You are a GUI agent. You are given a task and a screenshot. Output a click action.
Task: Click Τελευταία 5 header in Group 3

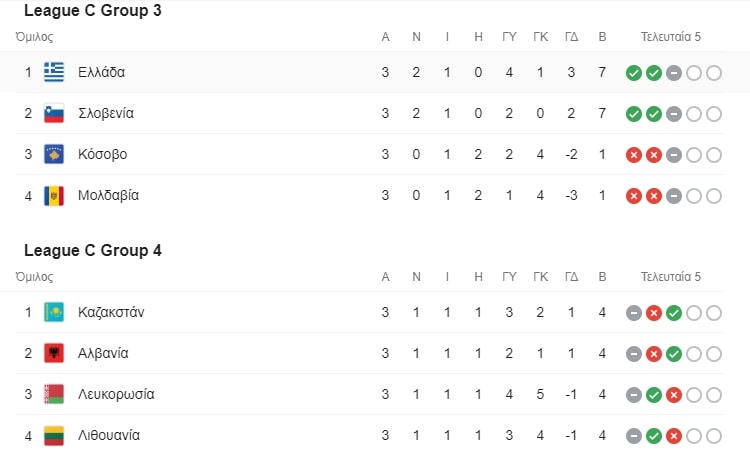click(671, 37)
